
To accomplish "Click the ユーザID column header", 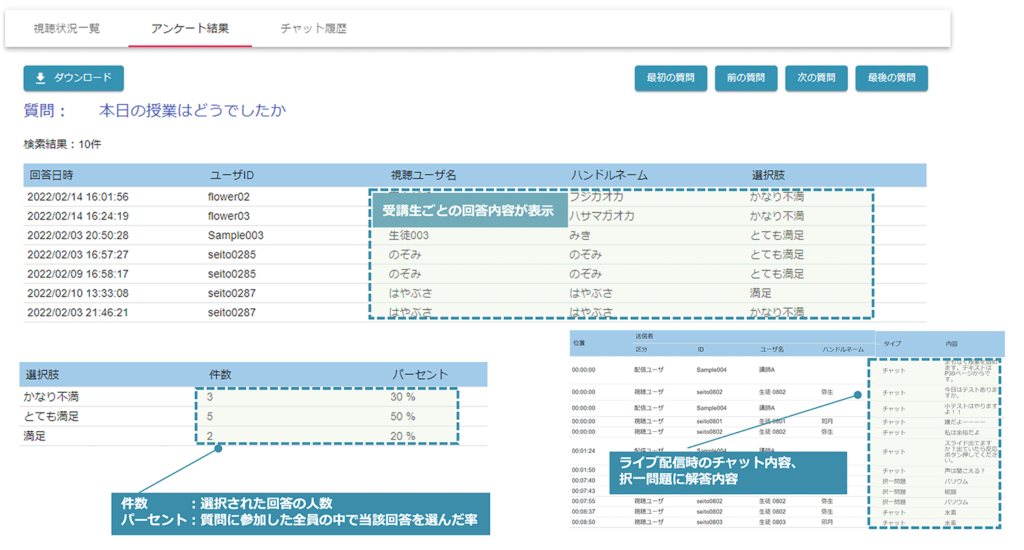I will 232,175.
